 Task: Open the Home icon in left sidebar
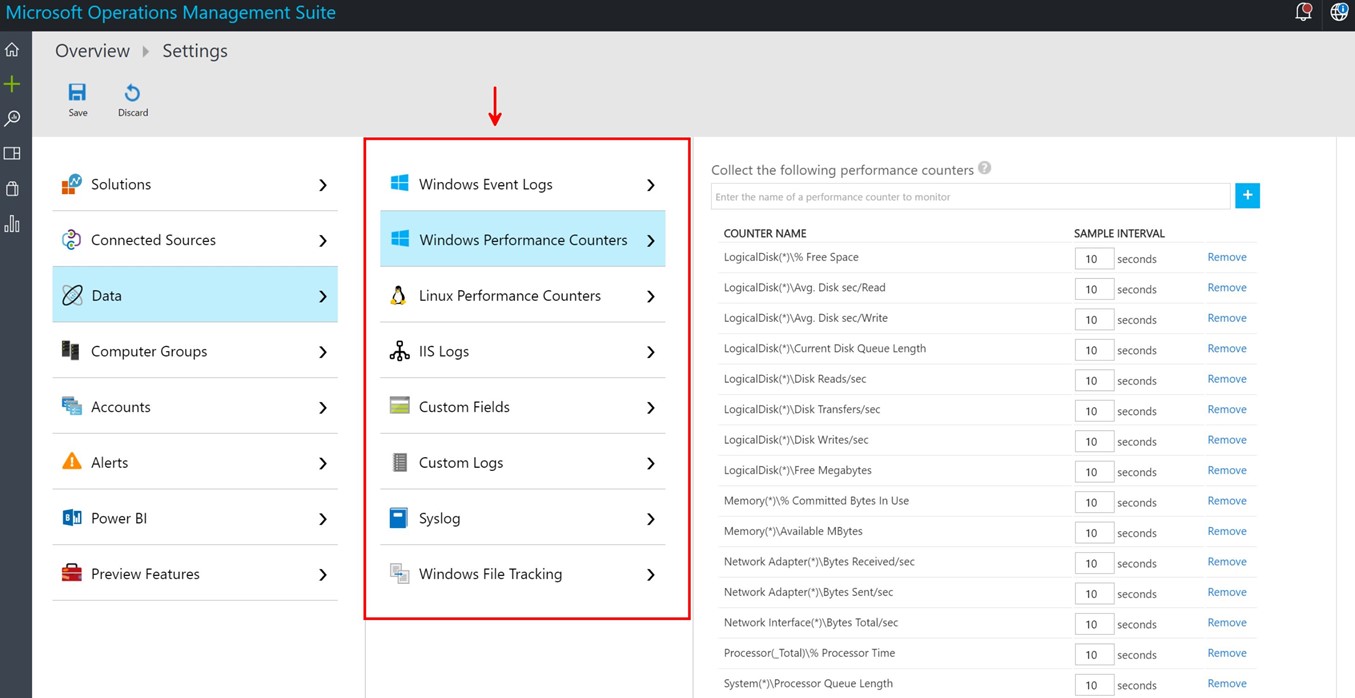pos(12,50)
